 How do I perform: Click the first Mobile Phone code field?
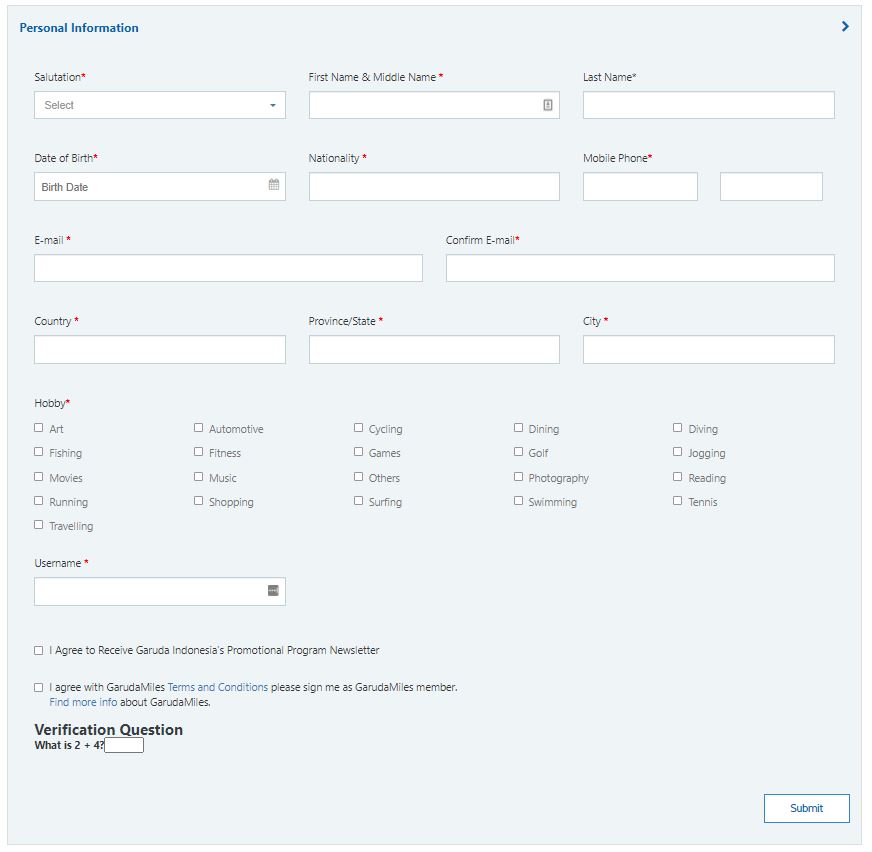pos(640,186)
